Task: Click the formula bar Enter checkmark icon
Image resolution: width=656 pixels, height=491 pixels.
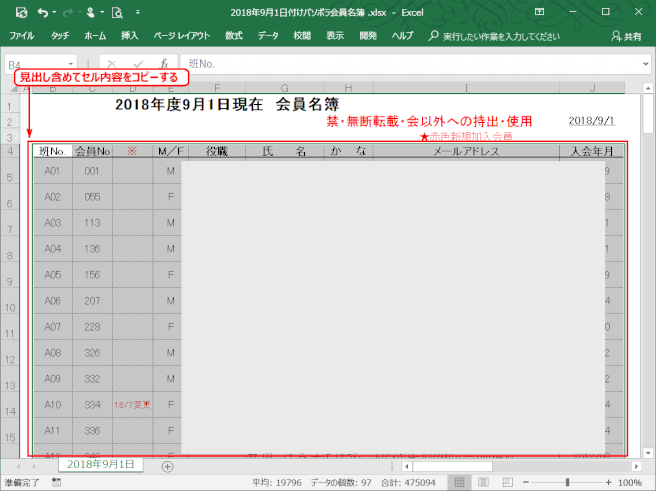Action: pyautogui.click(x=138, y=64)
